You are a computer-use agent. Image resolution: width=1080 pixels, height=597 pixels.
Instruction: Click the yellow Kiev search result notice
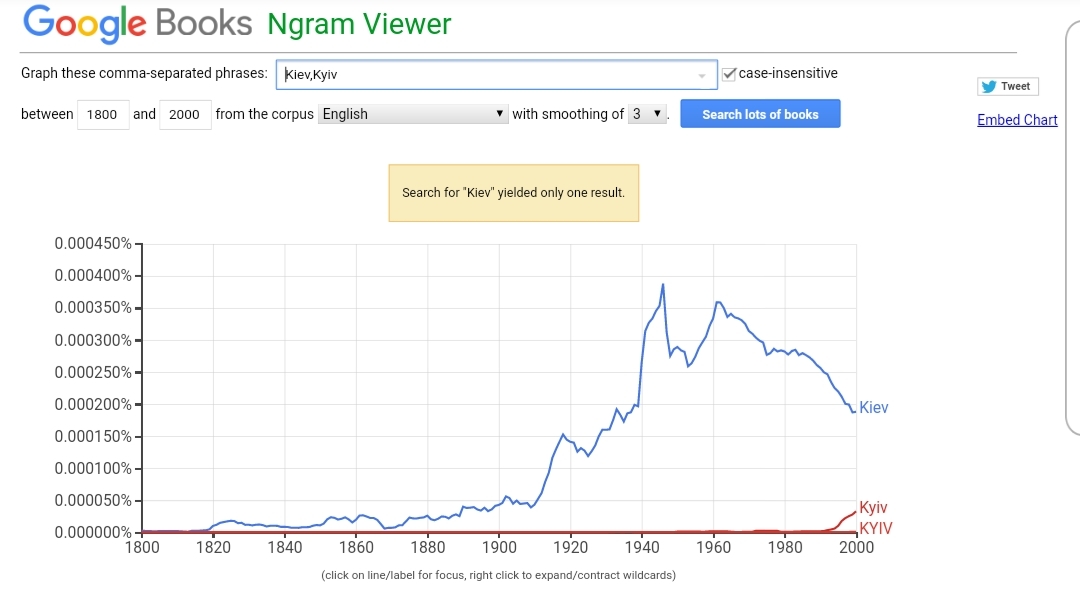click(x=513, y=192)
